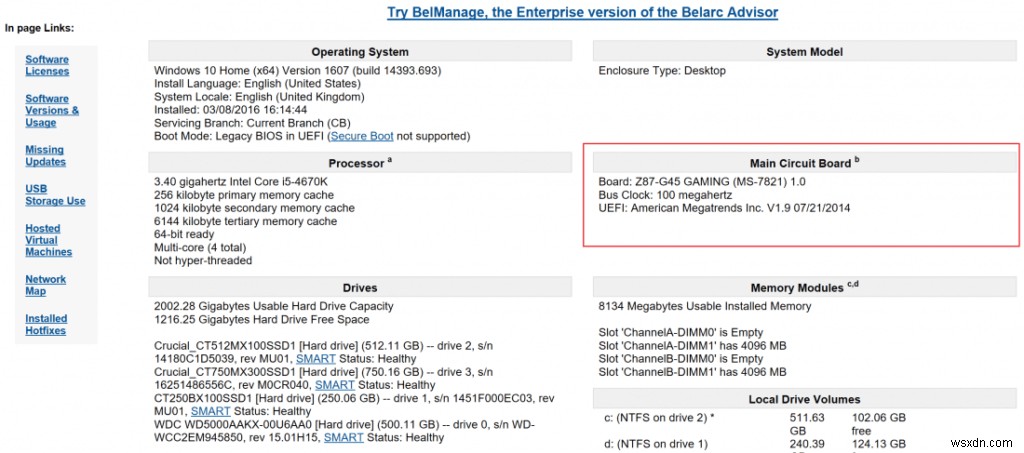Image resolution: width=1024 pixels, height=453 pixels.
Task: Click the System Model section header
Action: click(804, 52)
